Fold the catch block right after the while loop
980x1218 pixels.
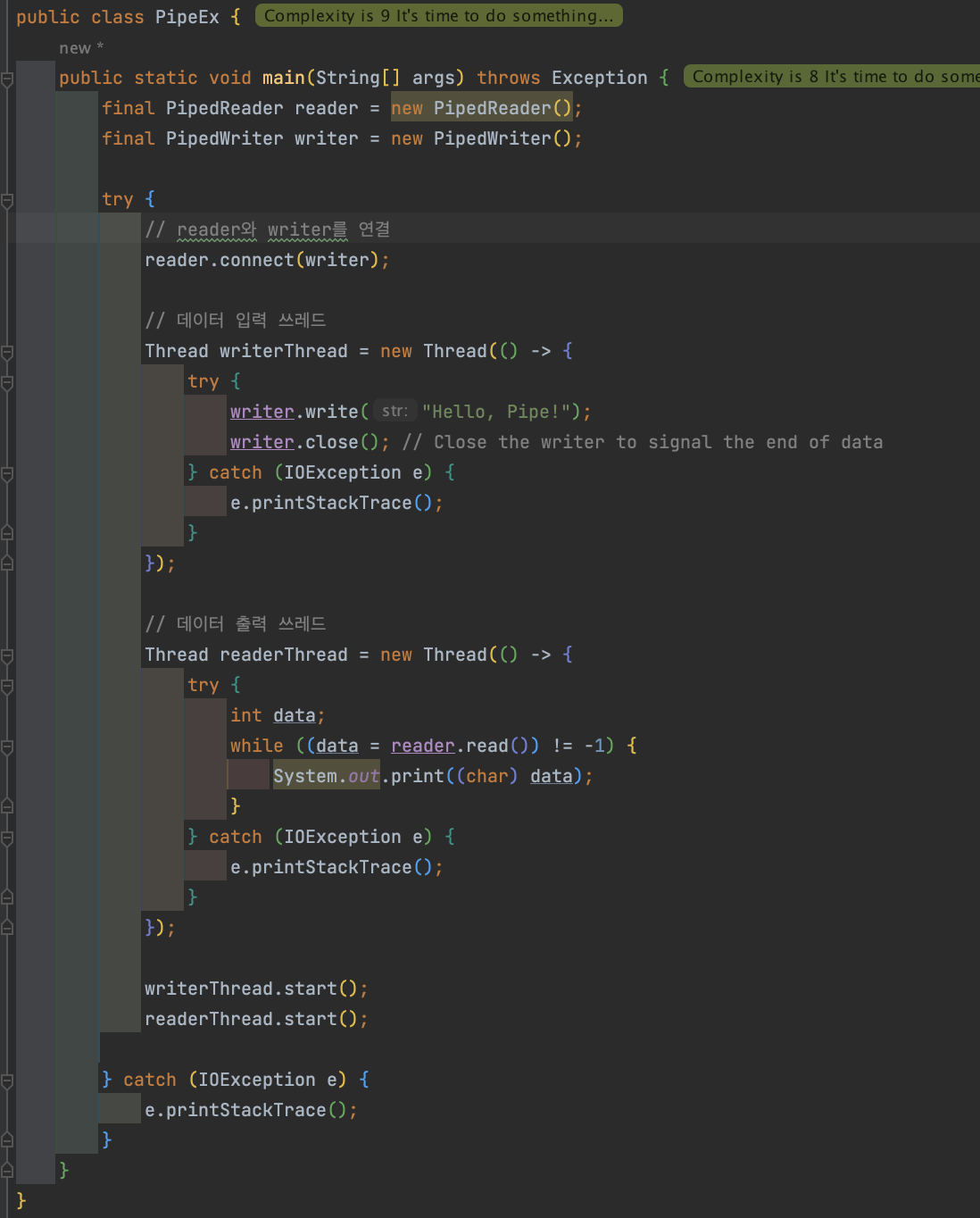pos(7,838)
